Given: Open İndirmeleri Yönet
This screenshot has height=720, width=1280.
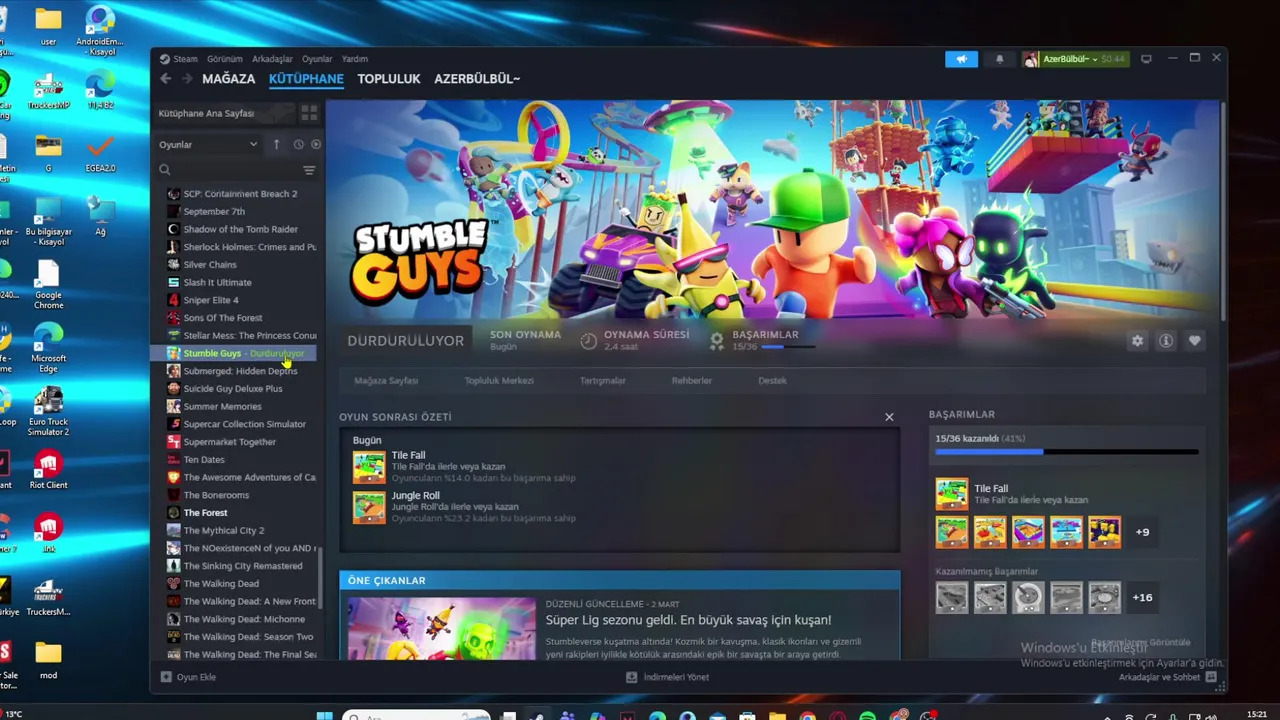Looking at the screenshot, I should tap(667, 677).
